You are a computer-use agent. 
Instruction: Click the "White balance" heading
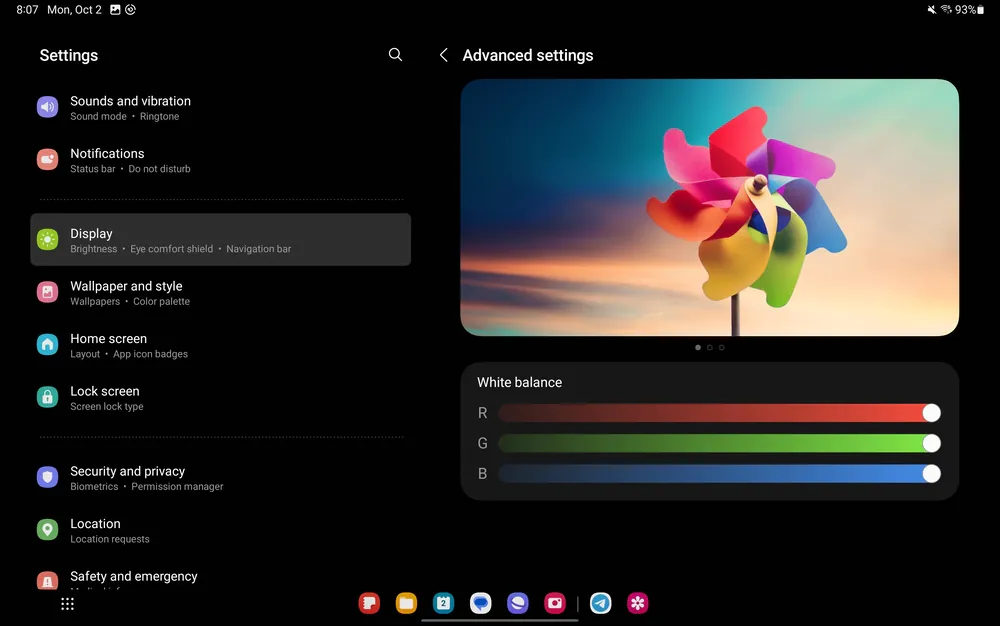(x=520, y=382)
